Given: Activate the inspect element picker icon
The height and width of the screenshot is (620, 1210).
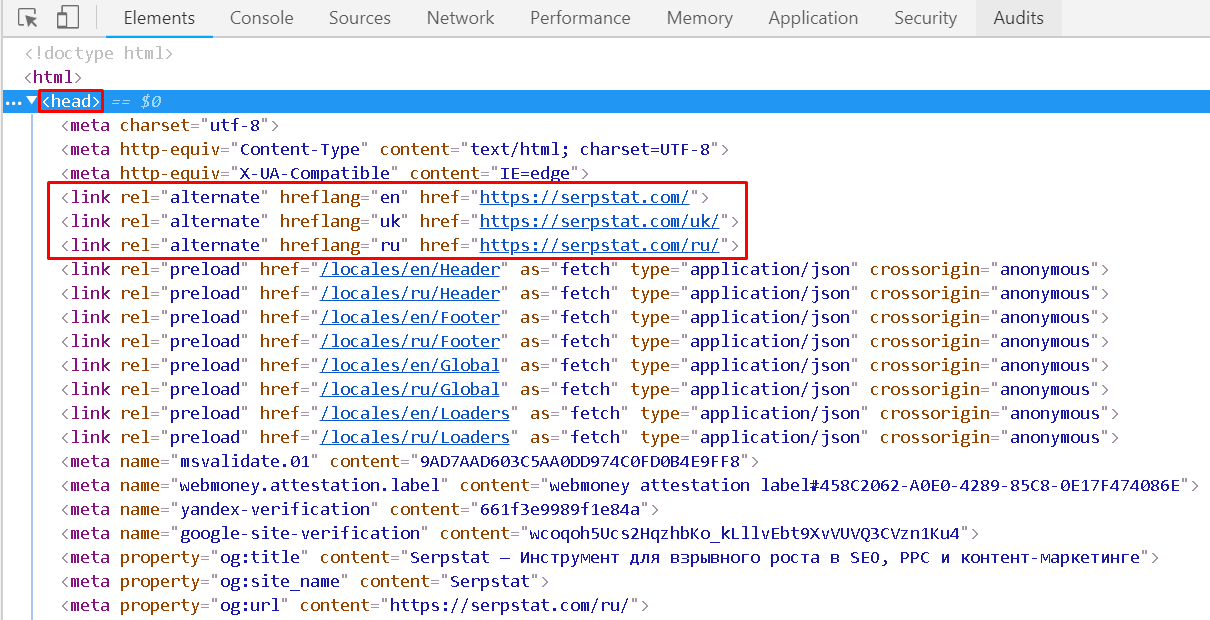Looking at the screenshot, I should (28, 18).
